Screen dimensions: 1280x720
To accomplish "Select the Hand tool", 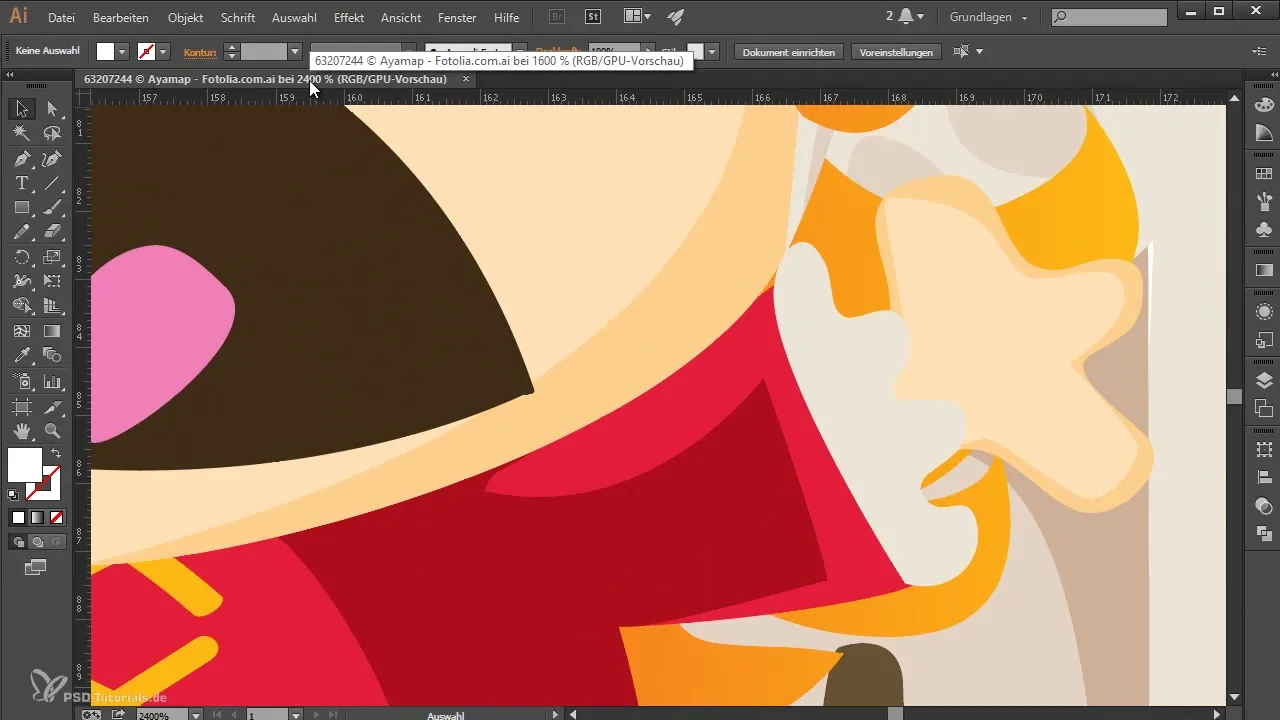I will (x=21, y=431).
